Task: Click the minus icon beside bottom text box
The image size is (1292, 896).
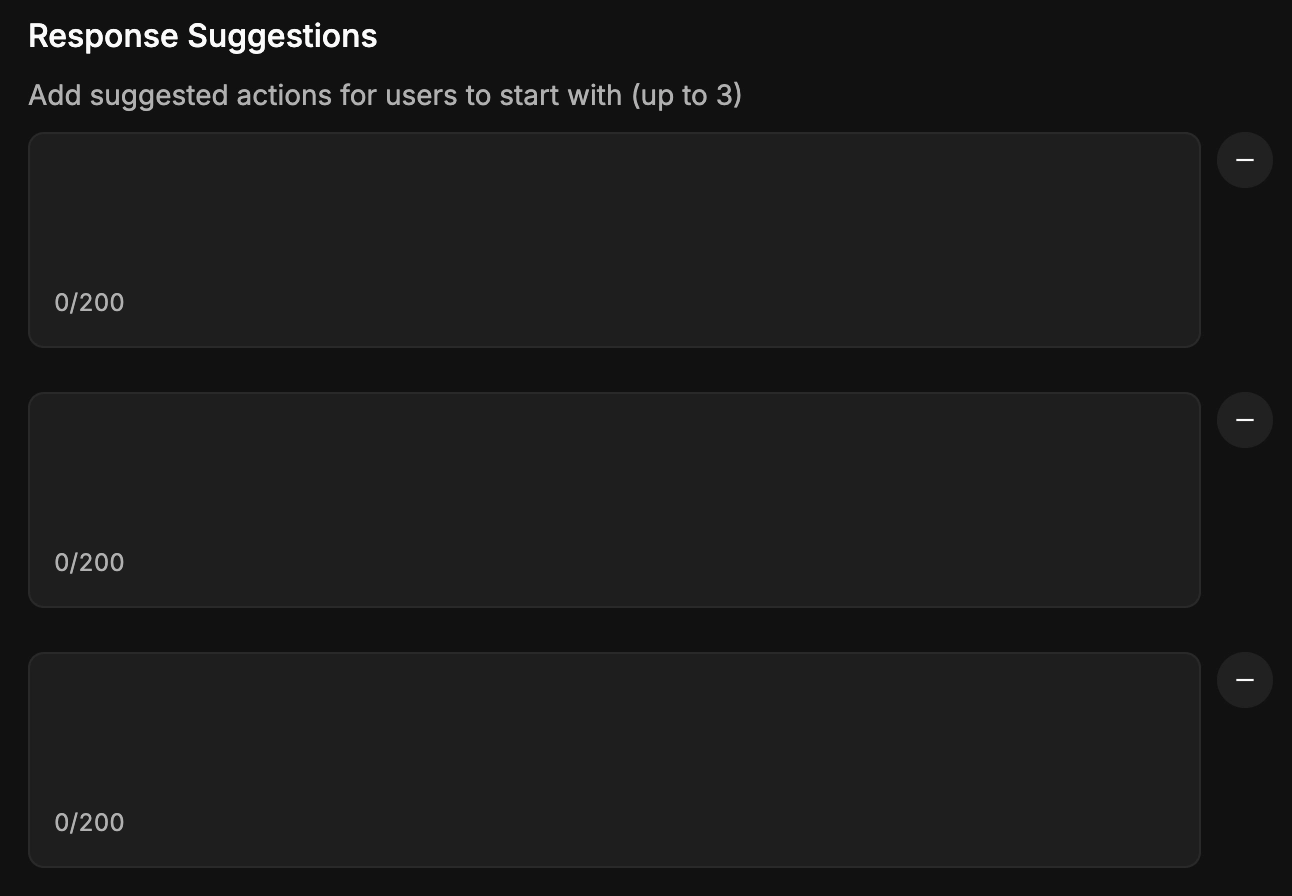Action: [1244, 680]
